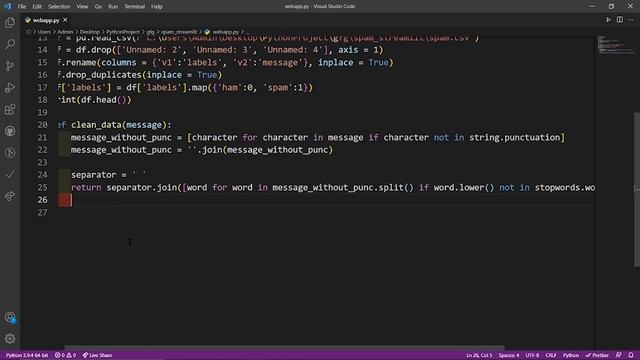This screenshot has height=360, width=640.
Task: Open the Go menu
Action: [x=98, y=7]
